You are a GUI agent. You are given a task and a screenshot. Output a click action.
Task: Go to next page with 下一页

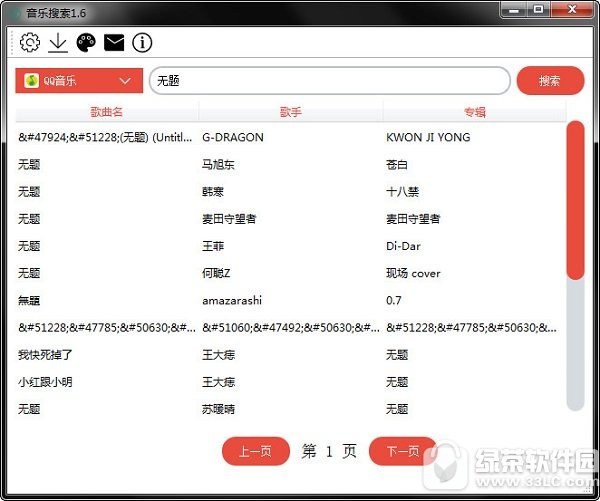[x=403, y=451]
